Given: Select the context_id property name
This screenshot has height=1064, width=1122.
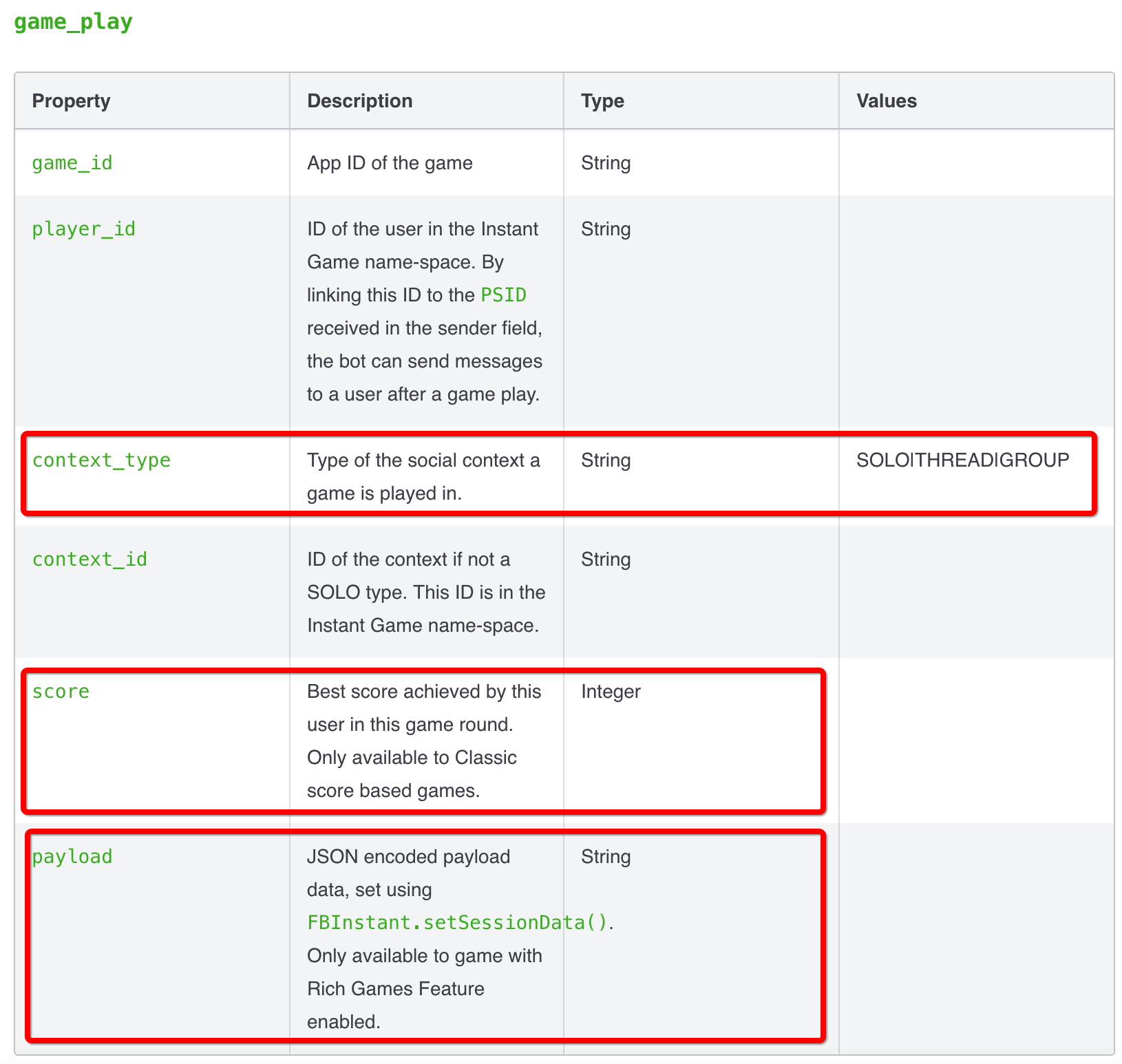Looking at the screenshot, I should (x=89, y=560).
